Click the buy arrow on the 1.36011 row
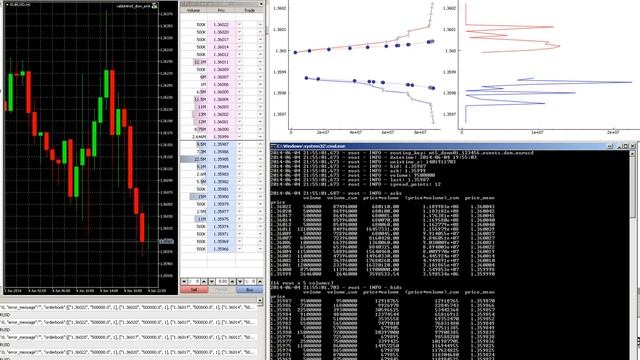640x360 pixels. (260, 62)
